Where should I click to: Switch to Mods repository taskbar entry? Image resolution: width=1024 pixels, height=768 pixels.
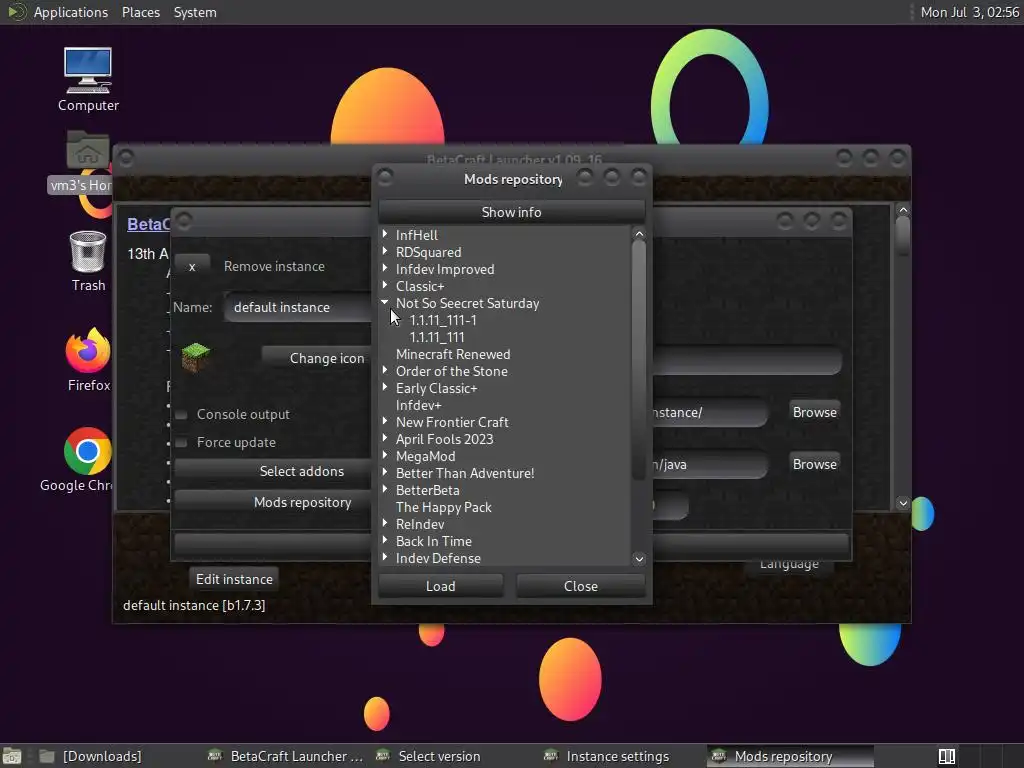coord(790,756)
